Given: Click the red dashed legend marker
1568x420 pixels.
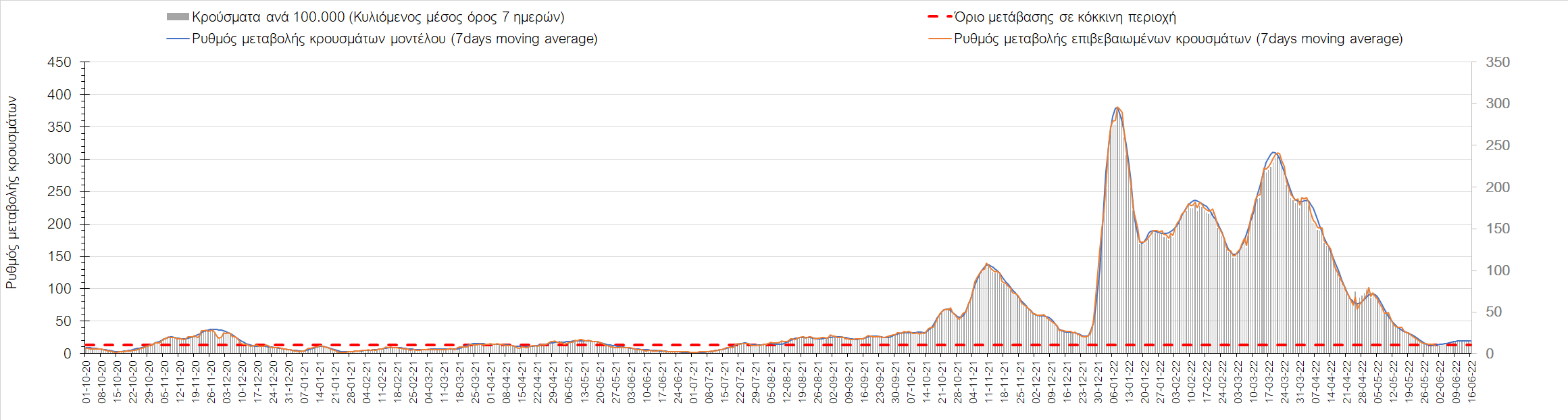Looking at the screenshot, I should coord(940,18).
